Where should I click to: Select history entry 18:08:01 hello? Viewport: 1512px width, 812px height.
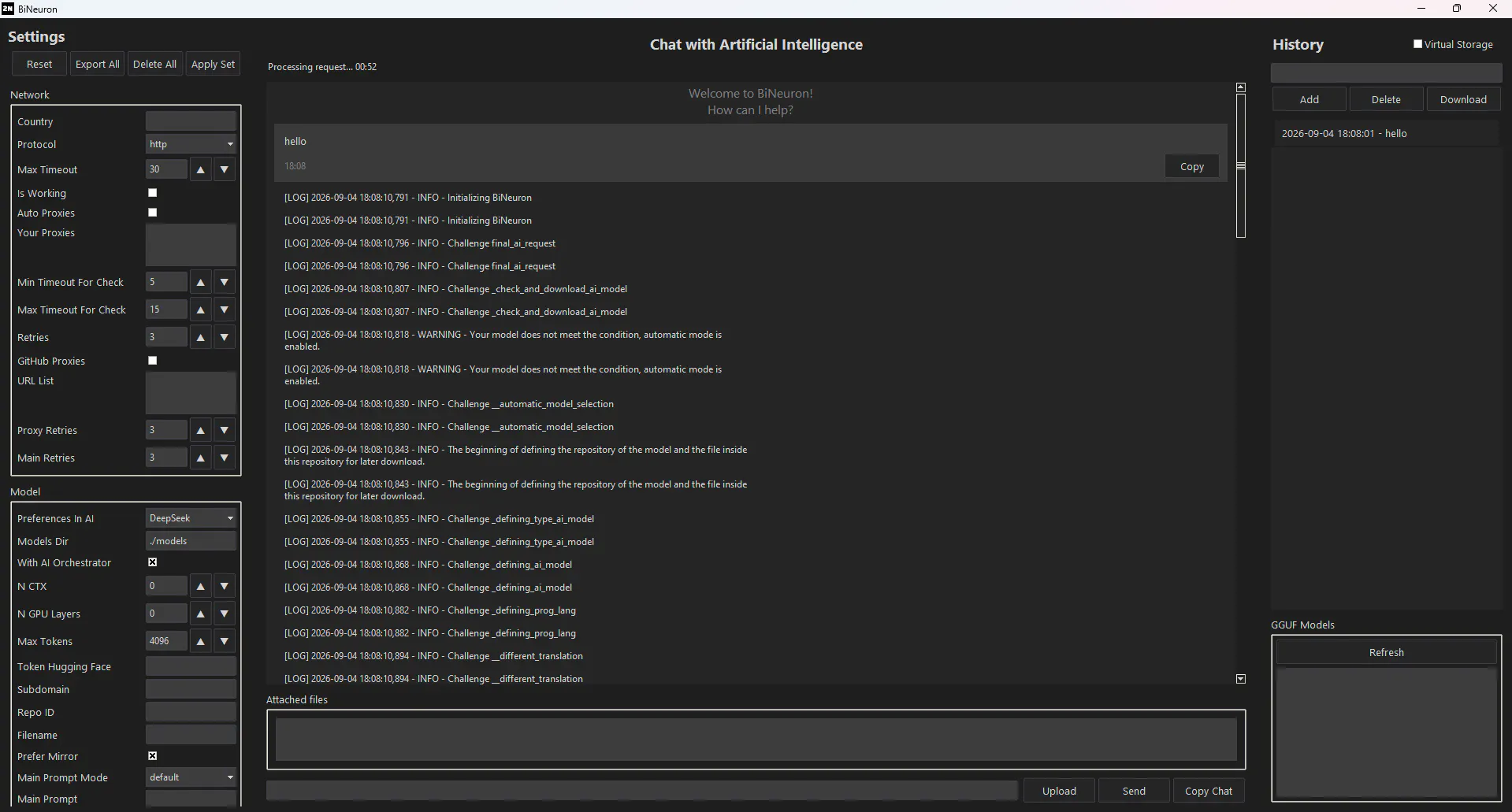pyautogui.click(x=1385, y=133)
